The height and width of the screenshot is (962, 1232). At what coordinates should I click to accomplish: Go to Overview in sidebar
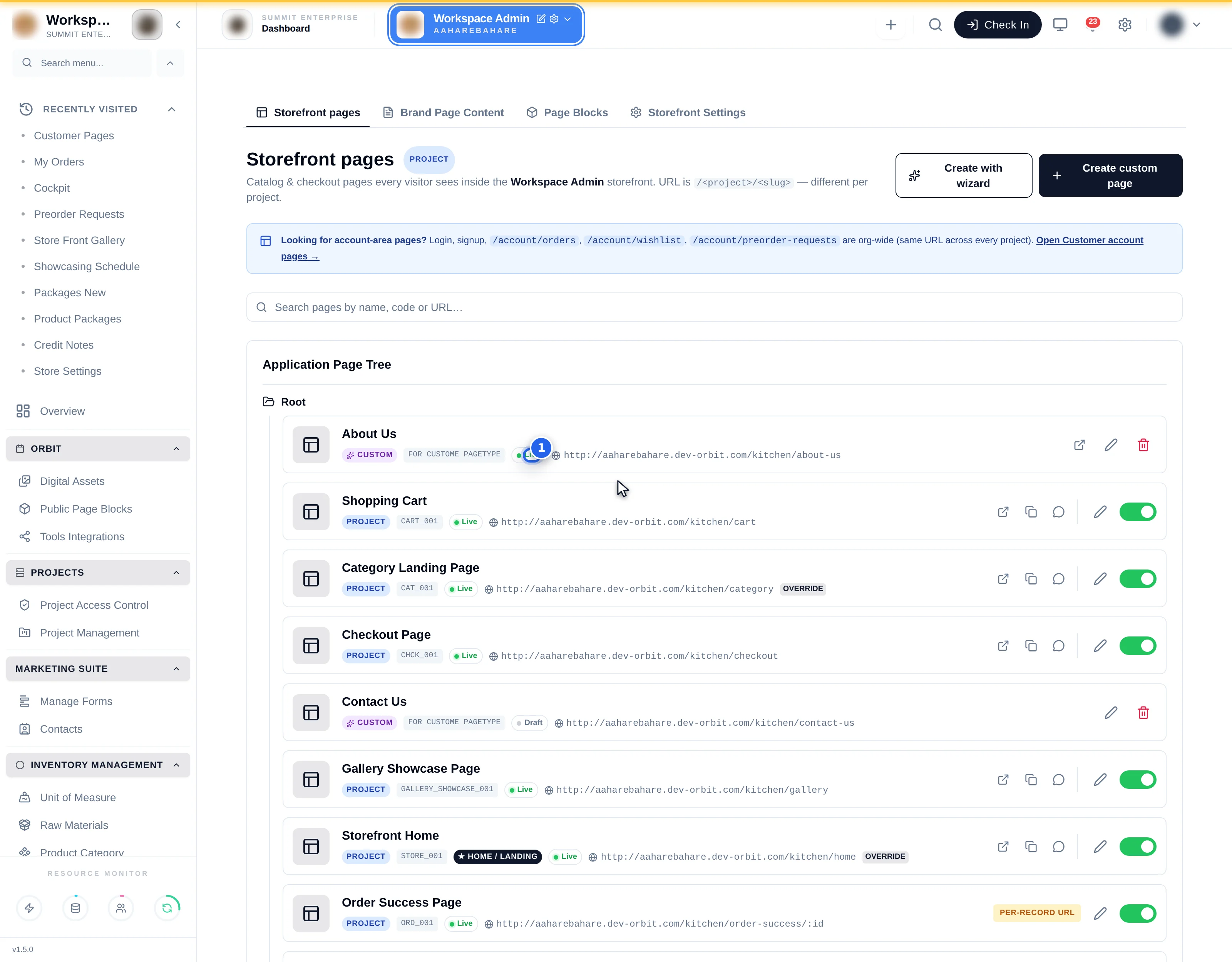click(x=62, y=412)
